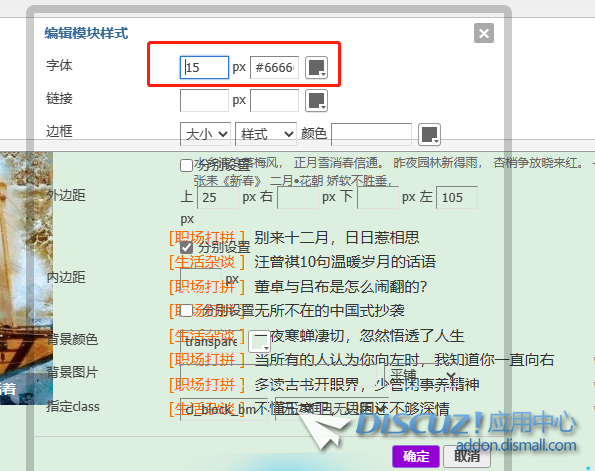Click the border 颜色 text field
The height and width of the screenshot is (471, 595).
pyautogui.click(x=371, y=134)
